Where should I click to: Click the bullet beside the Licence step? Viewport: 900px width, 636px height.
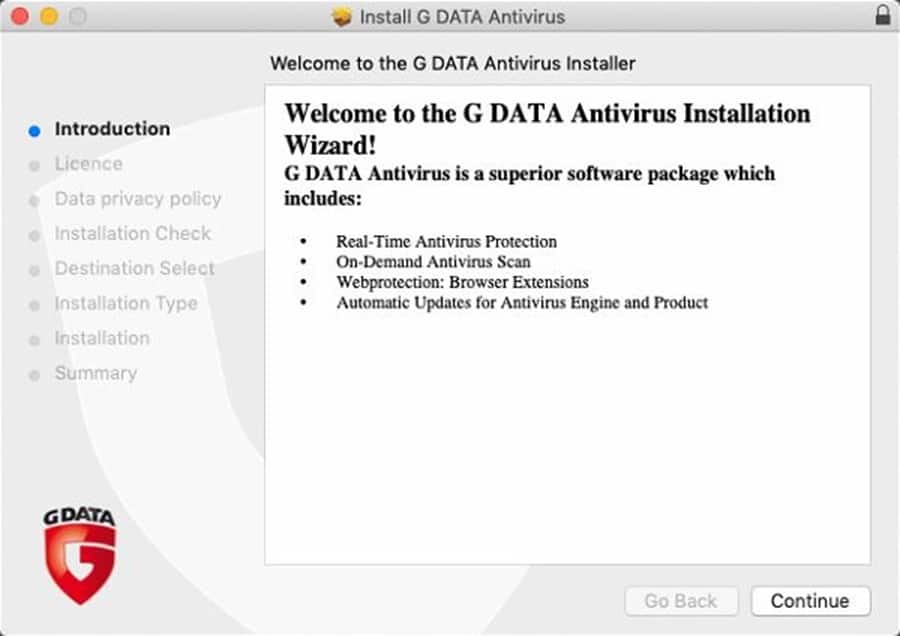pyautogui.click(x=35, y=164)
